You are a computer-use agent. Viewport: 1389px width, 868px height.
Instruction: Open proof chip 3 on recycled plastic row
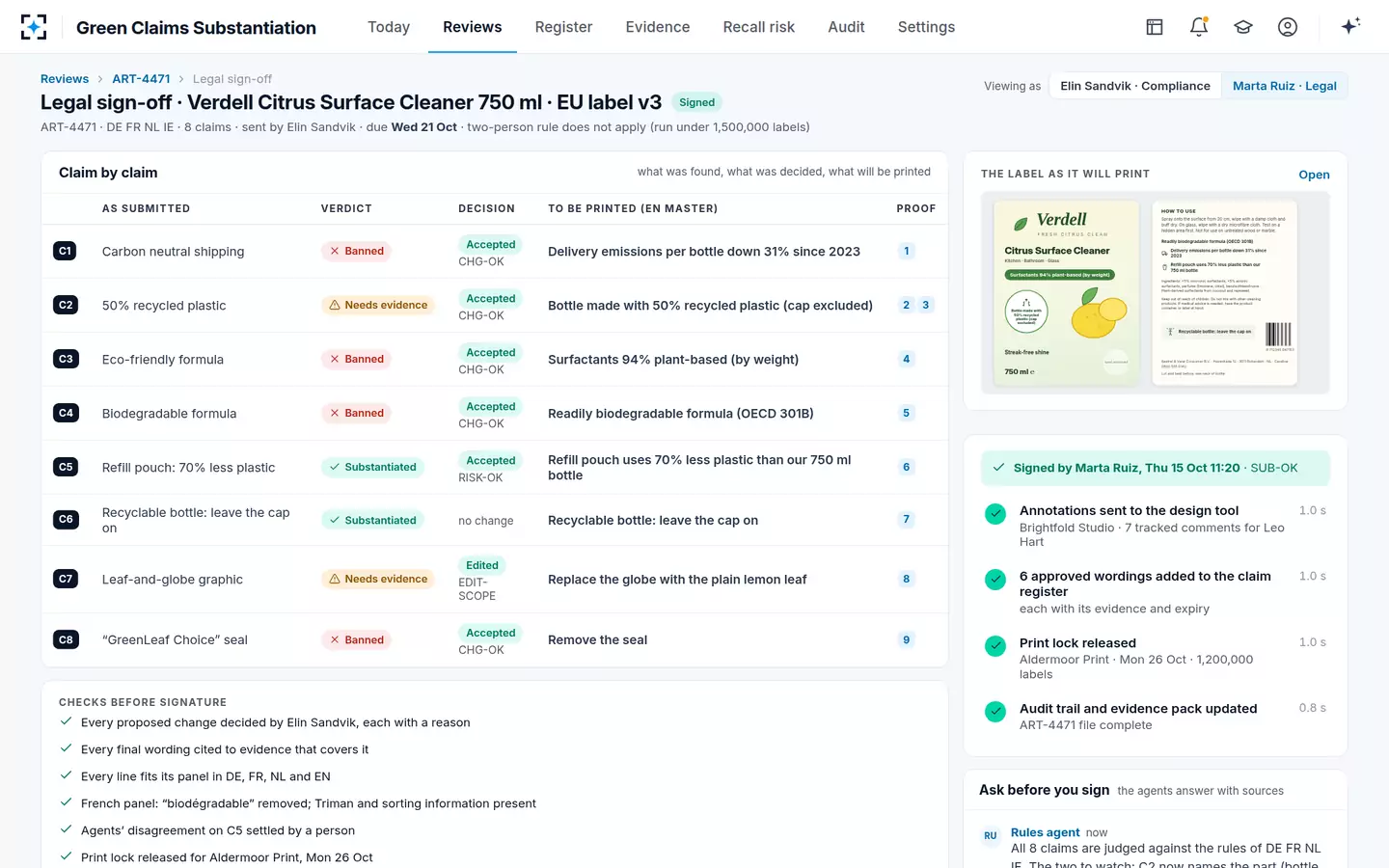tap(926, 305)
